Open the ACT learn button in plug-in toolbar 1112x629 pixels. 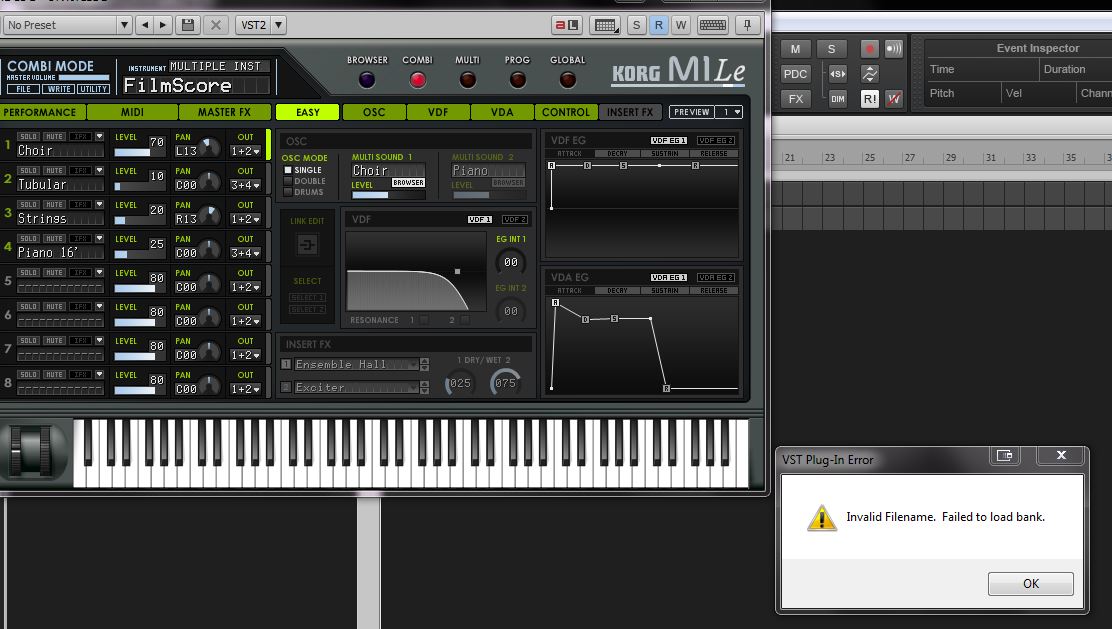click(567, 26)
